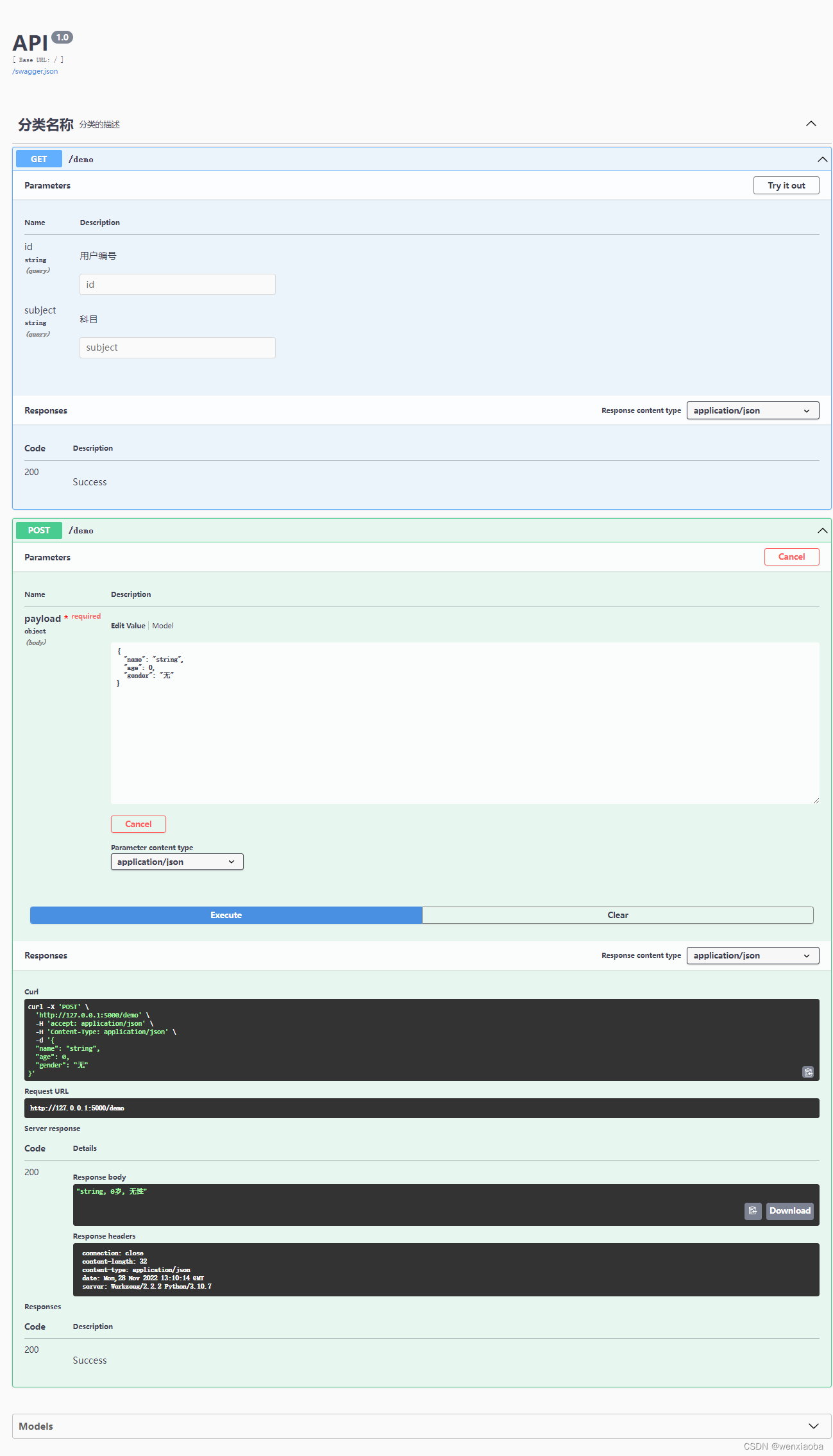This screenshot has height=1456, width=833.
Task: Copy the response body to clipboard
Action: pos(753,1210)
